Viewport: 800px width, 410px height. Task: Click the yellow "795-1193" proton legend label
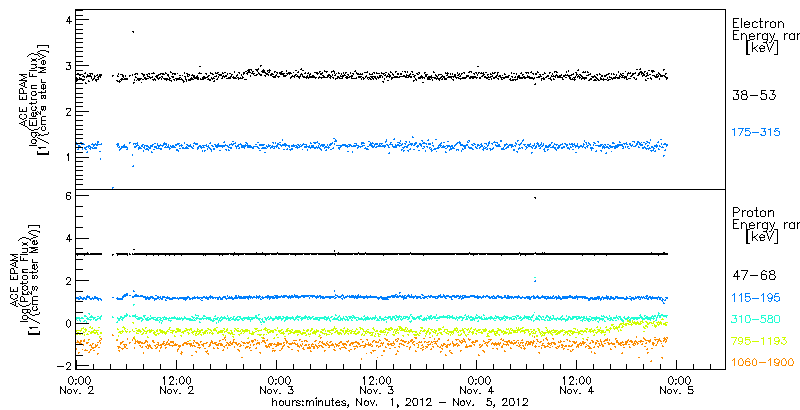tap(760, 341)
